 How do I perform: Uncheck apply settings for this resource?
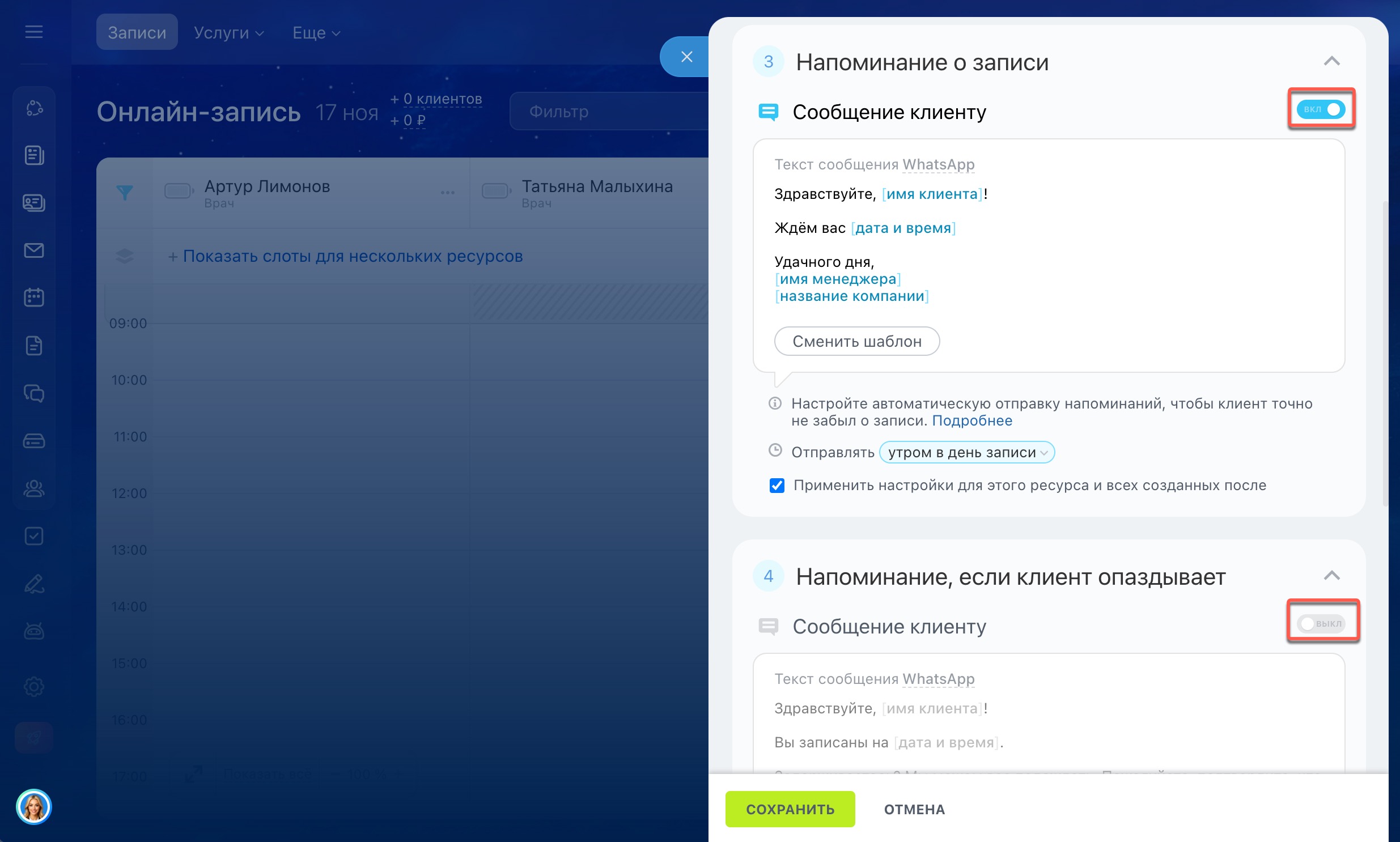click(x=777, y=486)
